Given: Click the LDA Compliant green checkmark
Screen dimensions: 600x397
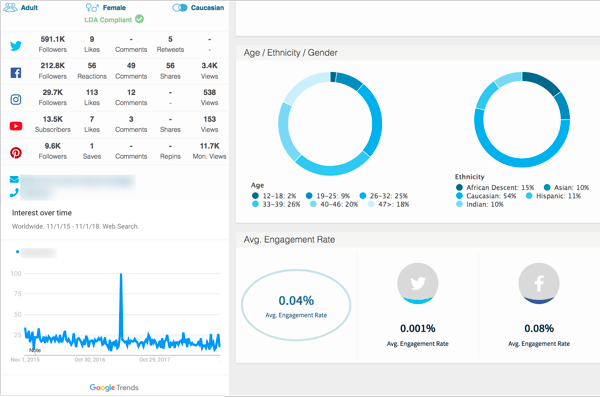Looking at the screenshot, I should pos(139,19).
